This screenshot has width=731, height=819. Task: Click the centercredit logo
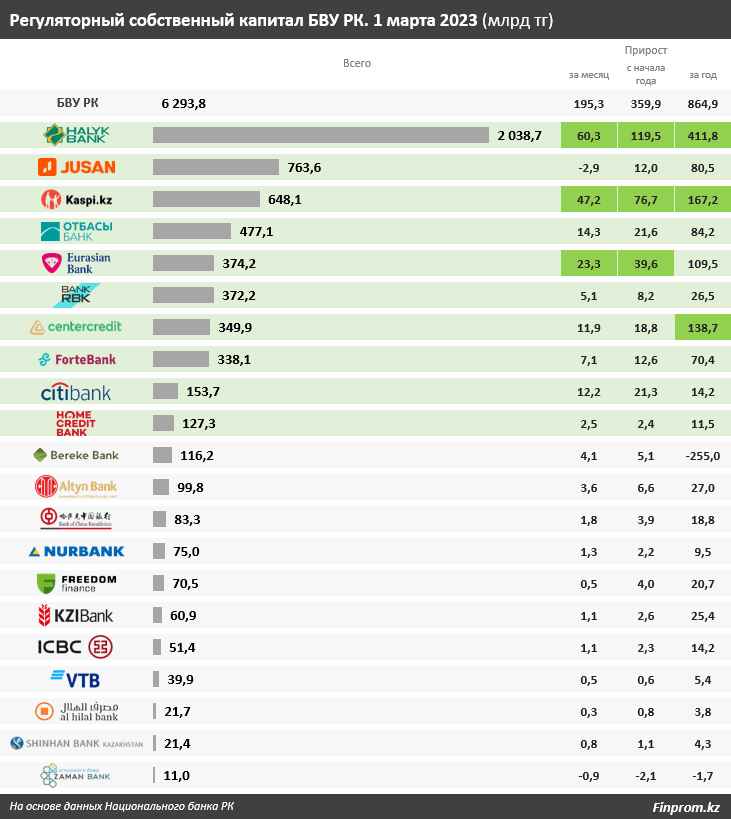[x=76, y=327]
